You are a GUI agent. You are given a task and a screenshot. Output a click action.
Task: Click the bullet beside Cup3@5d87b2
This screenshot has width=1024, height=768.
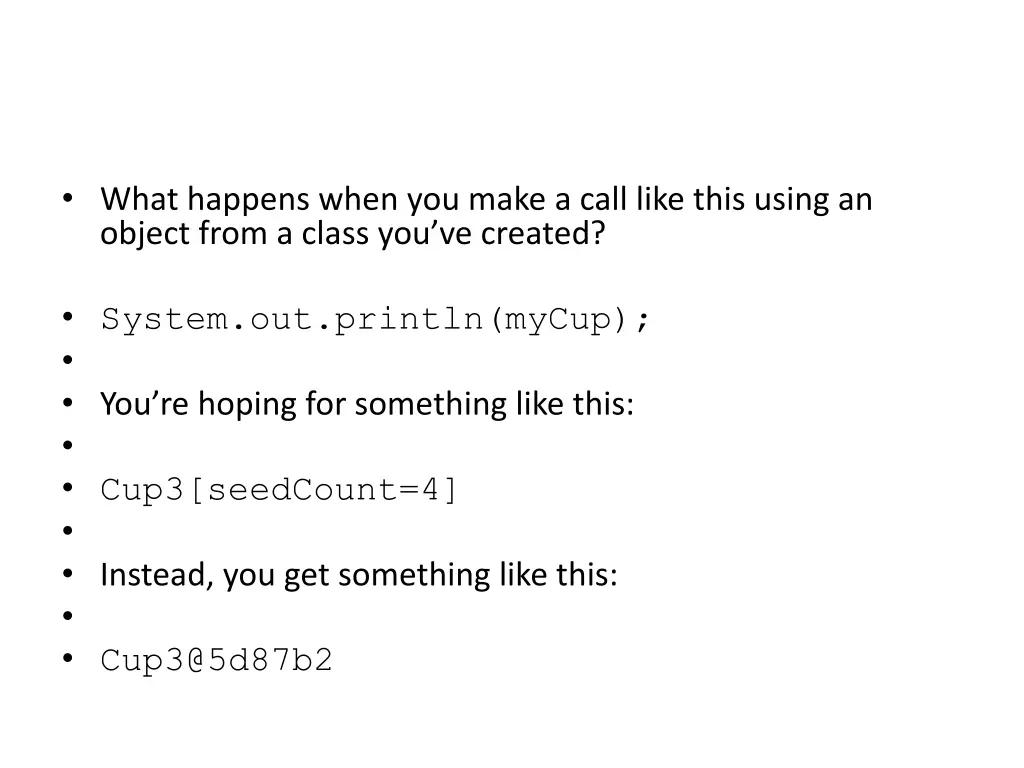pos(68,658)
